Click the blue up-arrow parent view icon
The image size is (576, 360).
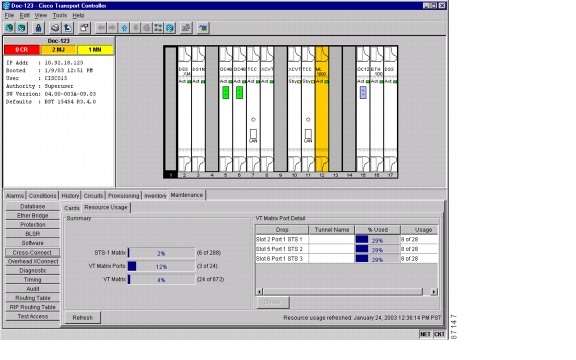point(124,28)
